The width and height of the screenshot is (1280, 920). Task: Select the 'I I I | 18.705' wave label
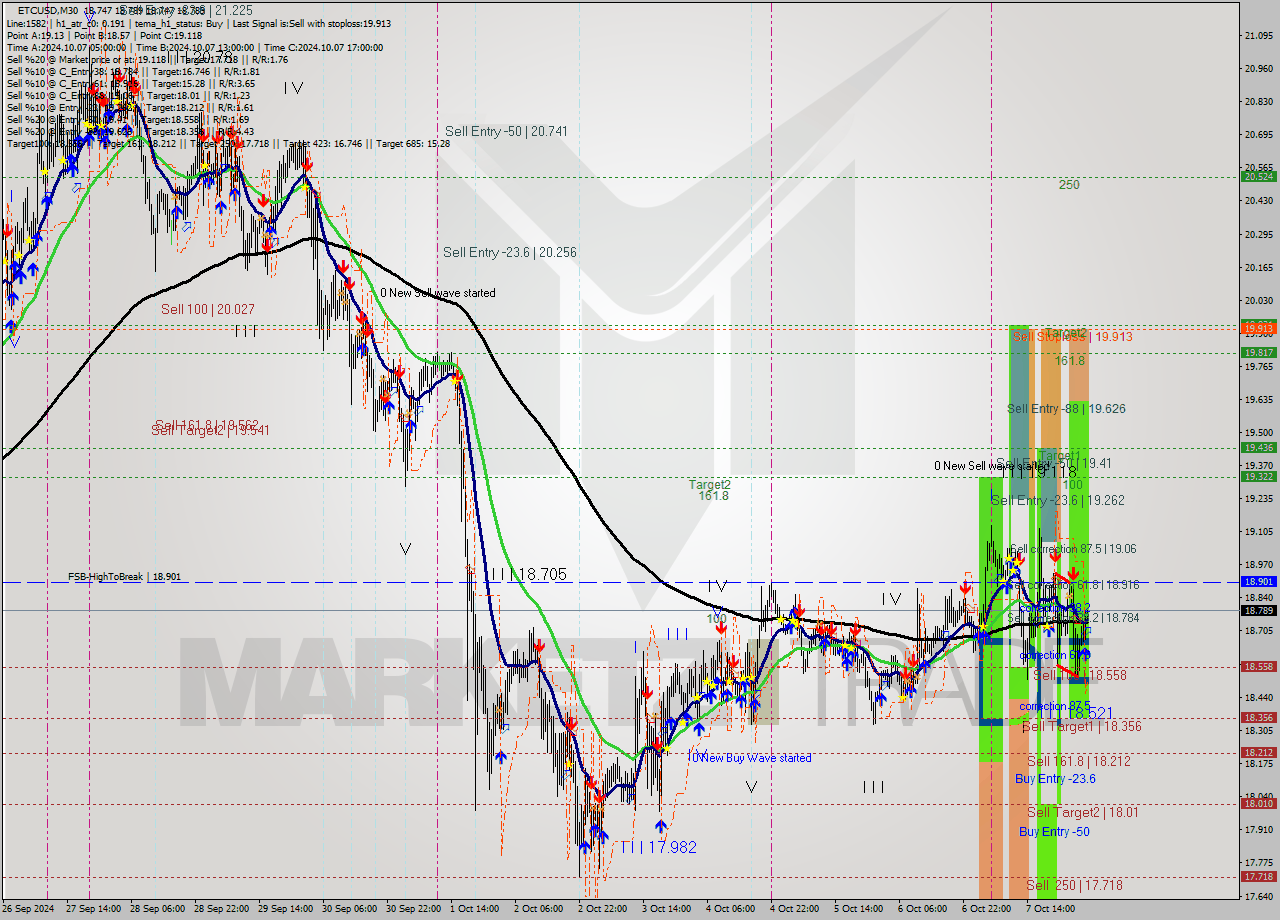coord(528,575)
